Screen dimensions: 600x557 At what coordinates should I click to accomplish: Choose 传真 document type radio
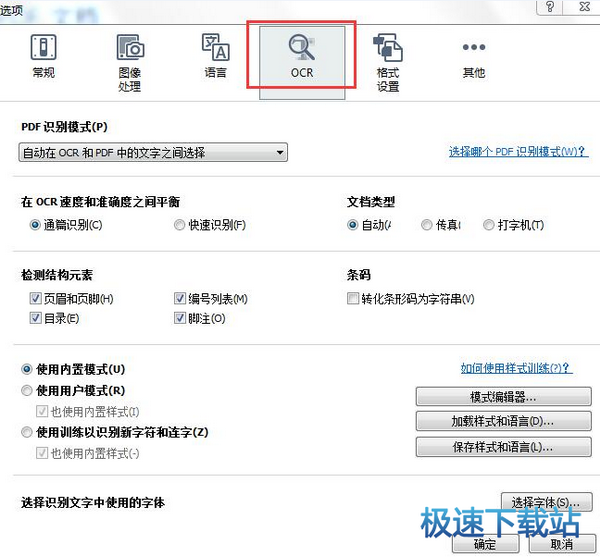tap(426, 225)
